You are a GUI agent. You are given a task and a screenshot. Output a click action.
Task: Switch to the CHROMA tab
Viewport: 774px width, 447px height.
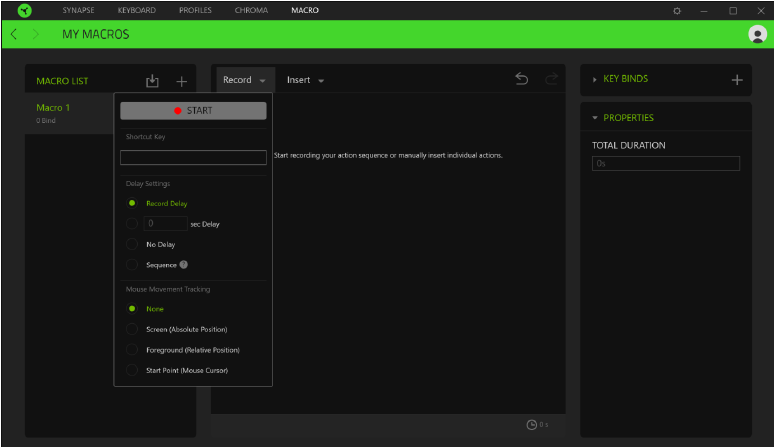coord(251,10)
